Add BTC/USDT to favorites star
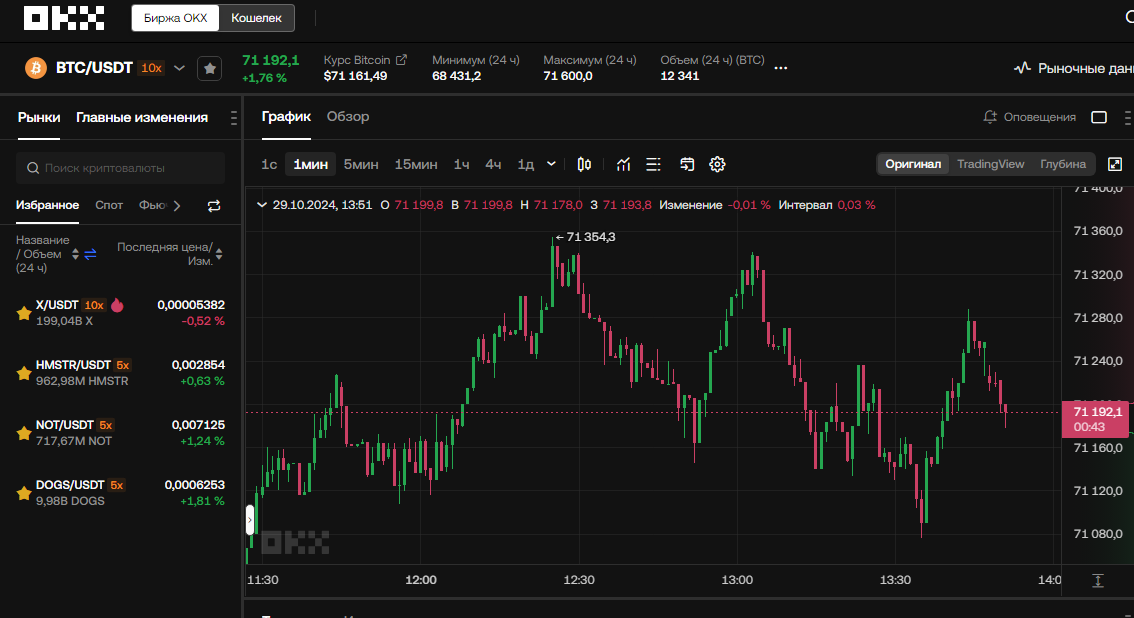This screenshot has width=1134, height=618. click(x=210, y=69)
